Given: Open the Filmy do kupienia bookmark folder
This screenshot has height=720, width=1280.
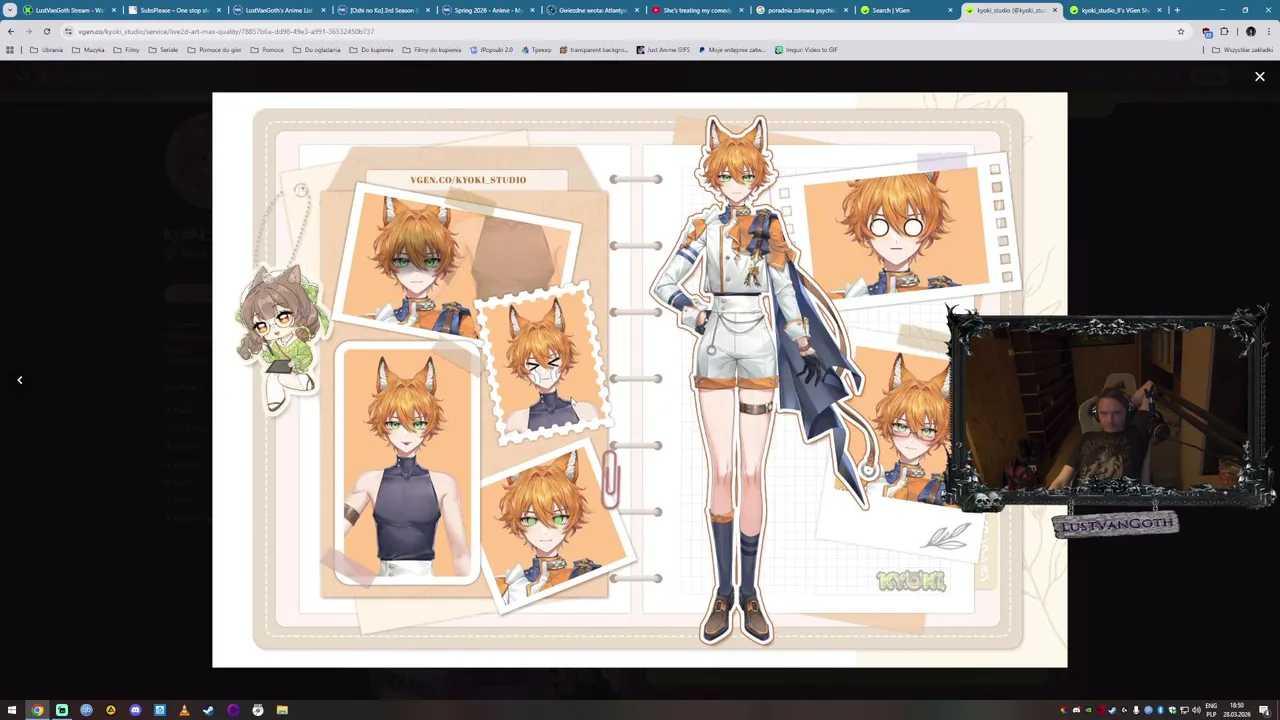Looking at the screenshot, I should point(432,49).
